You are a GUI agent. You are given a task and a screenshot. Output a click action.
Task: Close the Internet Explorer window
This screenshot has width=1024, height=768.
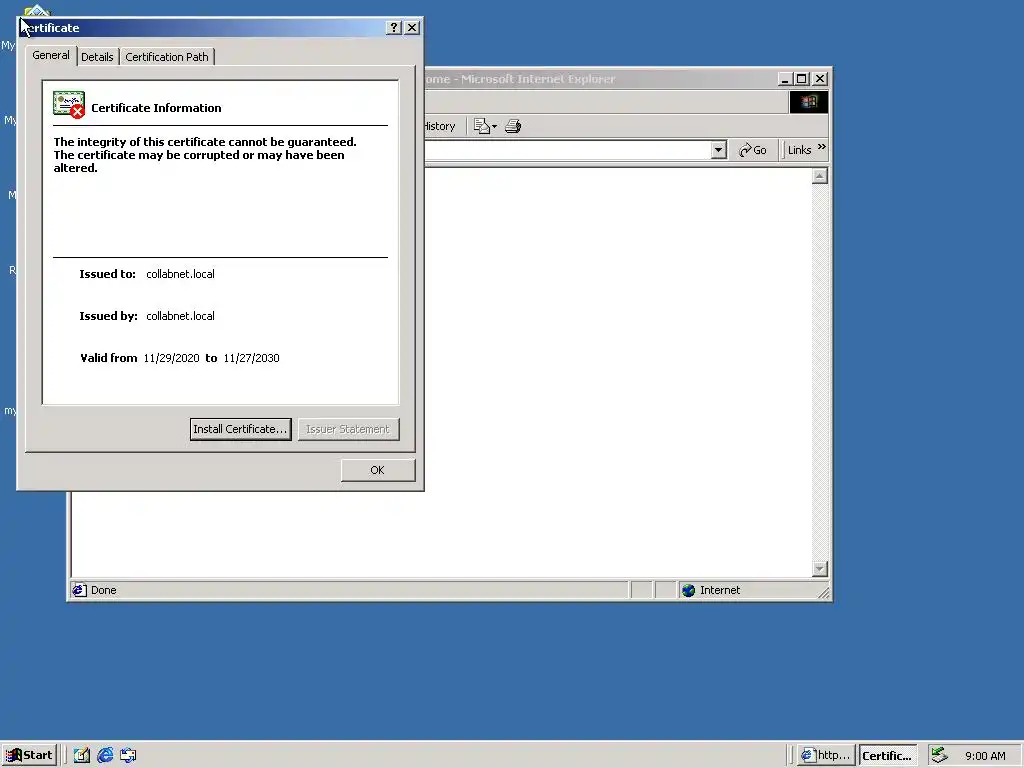820,79
